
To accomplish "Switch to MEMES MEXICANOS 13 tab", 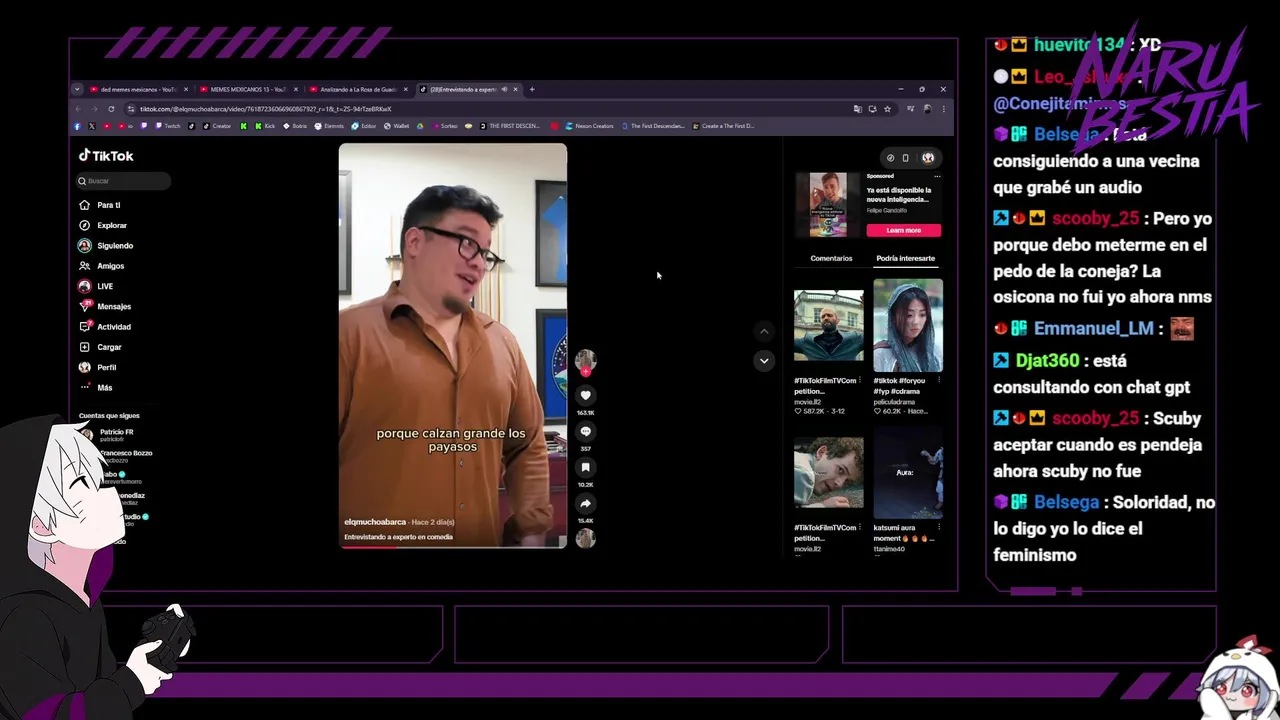I will point(248,89).
